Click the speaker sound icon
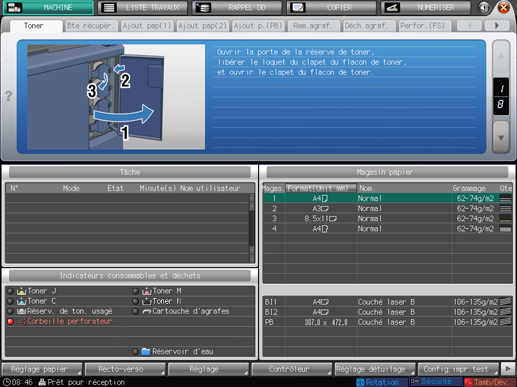Screen dimensions: 517x387 pyautogui.click(x=484, y=7)
